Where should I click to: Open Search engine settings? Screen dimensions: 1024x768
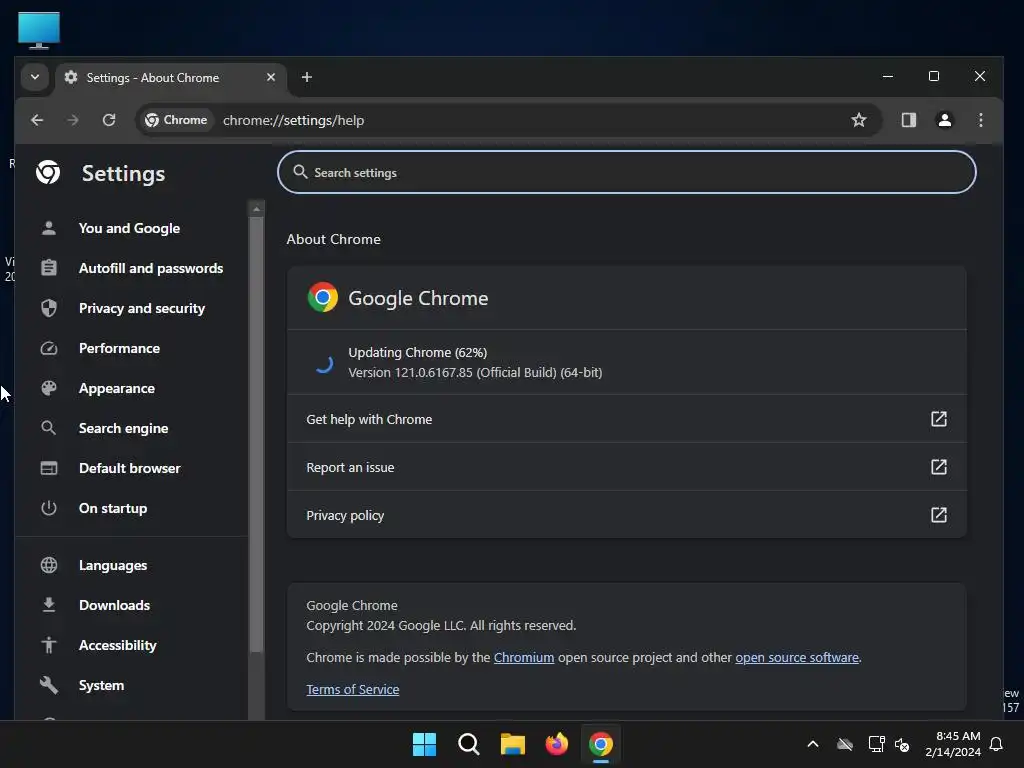[x=123, y=428]
